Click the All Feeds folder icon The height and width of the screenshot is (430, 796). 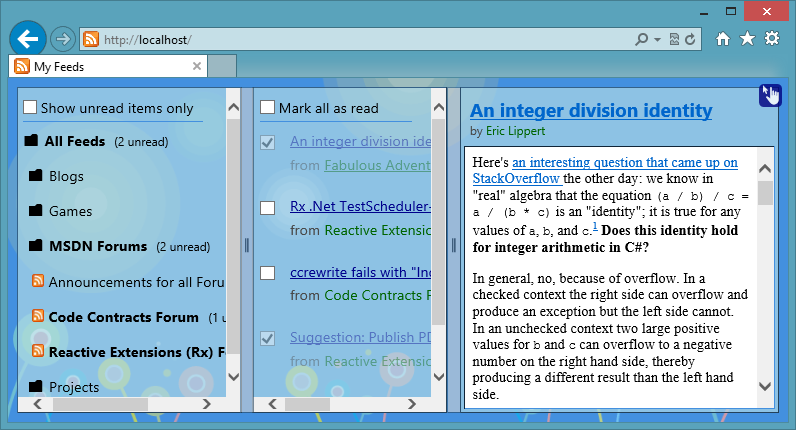(31, 140)
